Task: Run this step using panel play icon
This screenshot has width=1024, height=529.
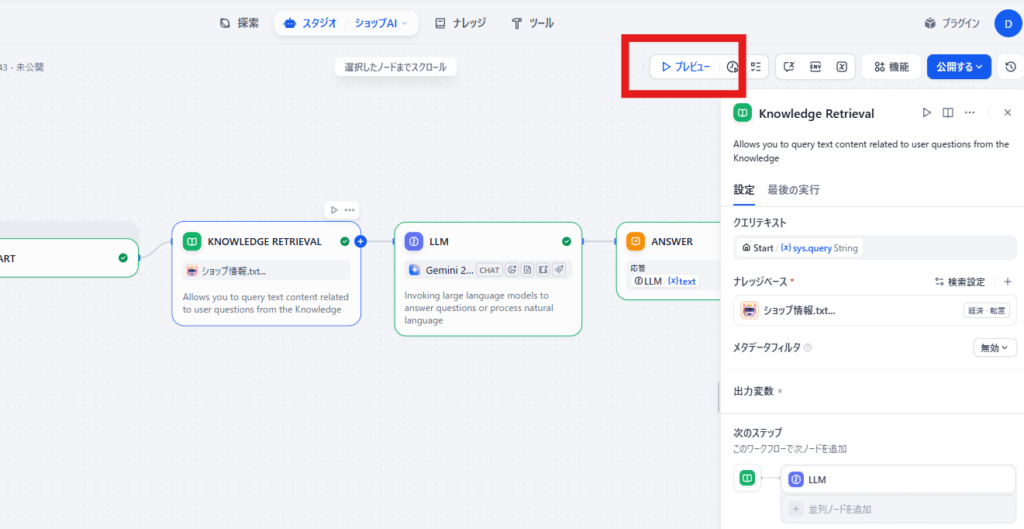Action: (x=926, y=113)
